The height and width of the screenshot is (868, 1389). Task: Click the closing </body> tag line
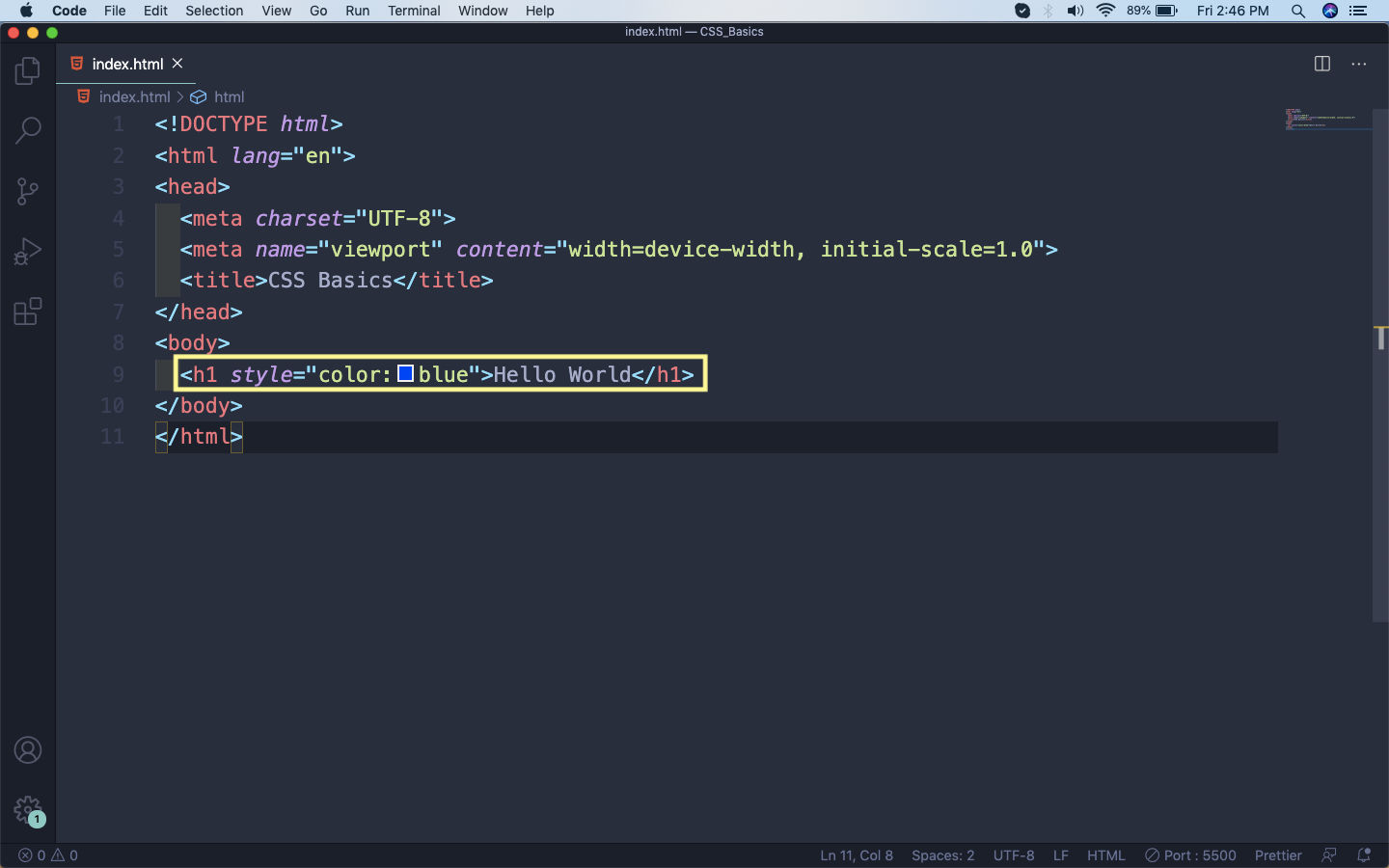click(199, 406)
